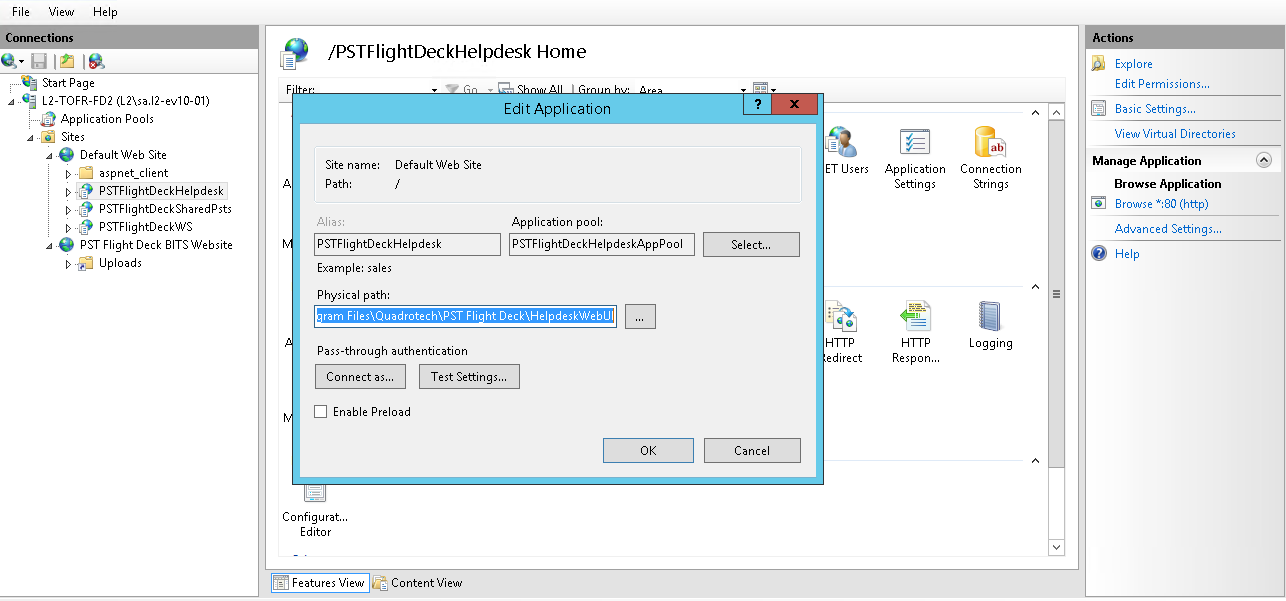
Task: Click OK in Edit Application dialog
Action: (648, 450)
